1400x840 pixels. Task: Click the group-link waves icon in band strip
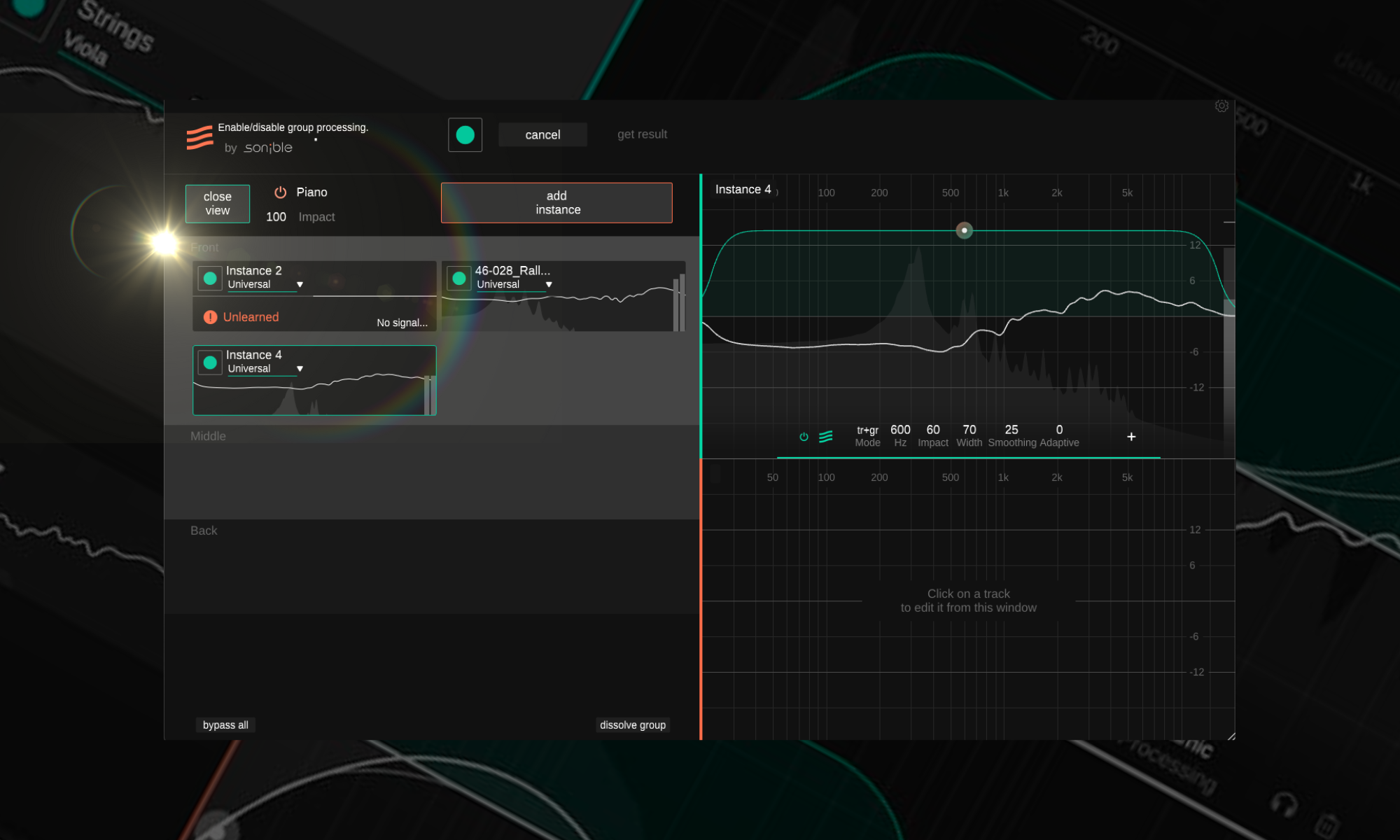[827, 436]
